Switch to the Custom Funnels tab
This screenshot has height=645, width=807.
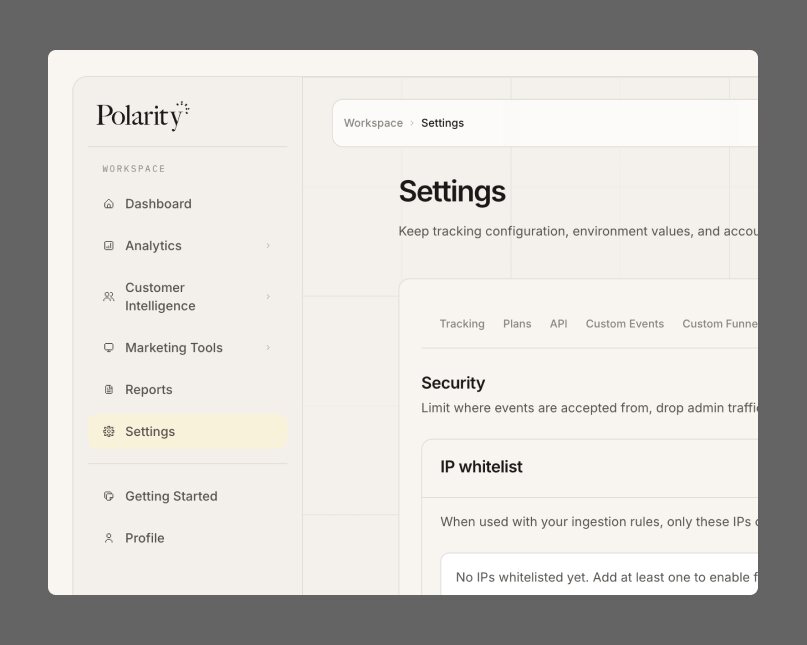[720, 324]
